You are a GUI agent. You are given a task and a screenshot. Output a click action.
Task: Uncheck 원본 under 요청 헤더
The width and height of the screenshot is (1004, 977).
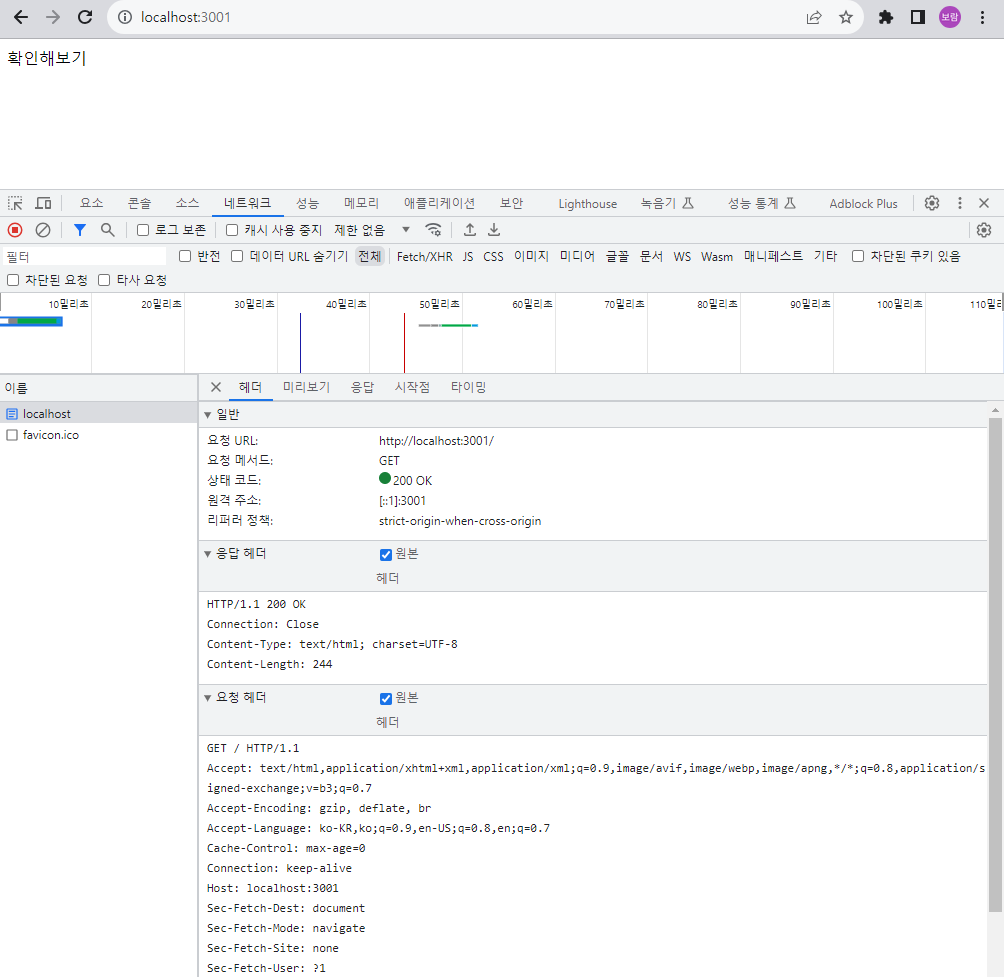[385, 698]
